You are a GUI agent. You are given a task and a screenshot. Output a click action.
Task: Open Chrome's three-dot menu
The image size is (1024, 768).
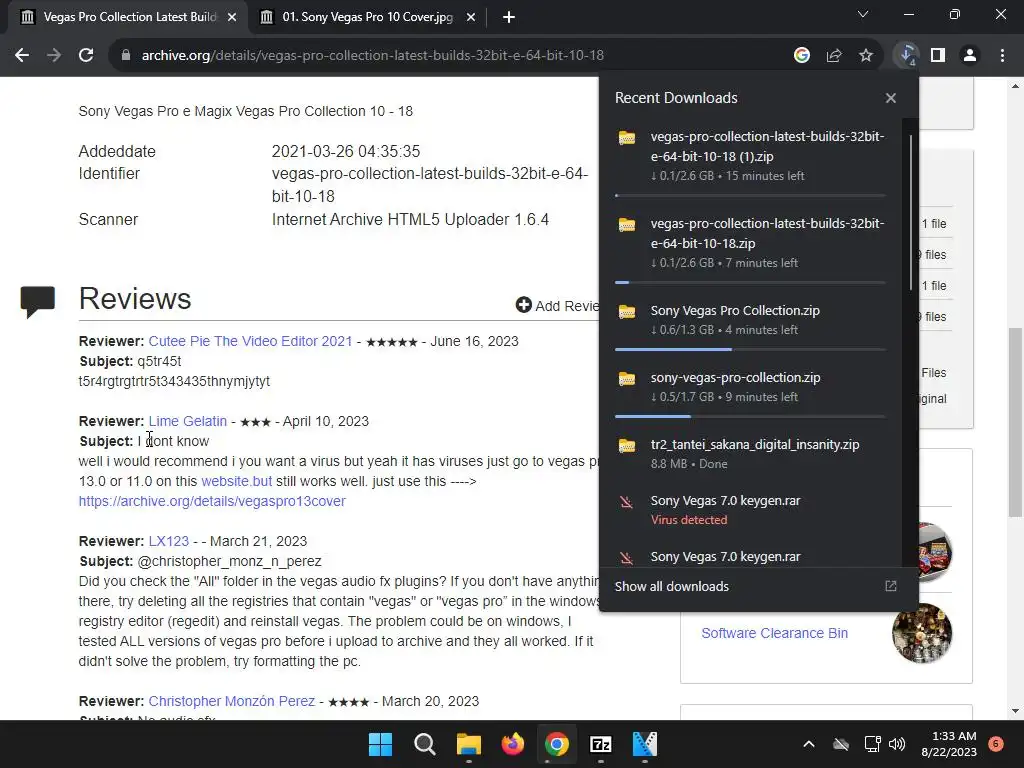(1002, 56)
